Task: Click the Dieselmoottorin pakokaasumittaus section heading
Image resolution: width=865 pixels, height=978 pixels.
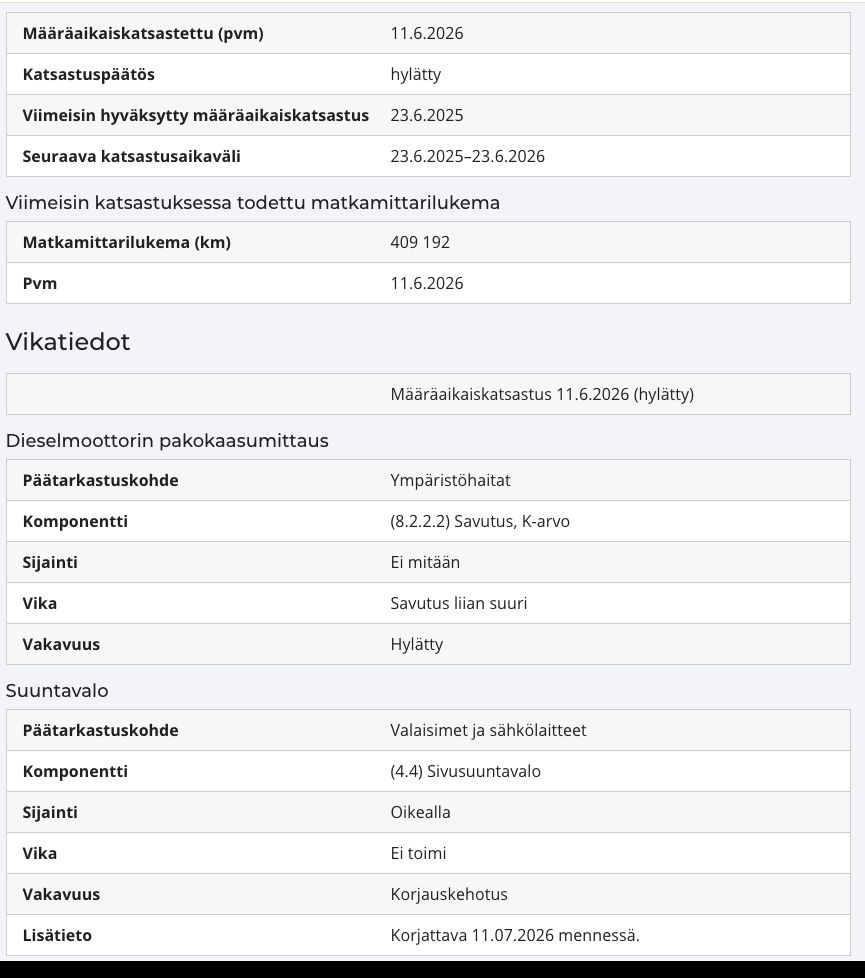Action: 167,440
